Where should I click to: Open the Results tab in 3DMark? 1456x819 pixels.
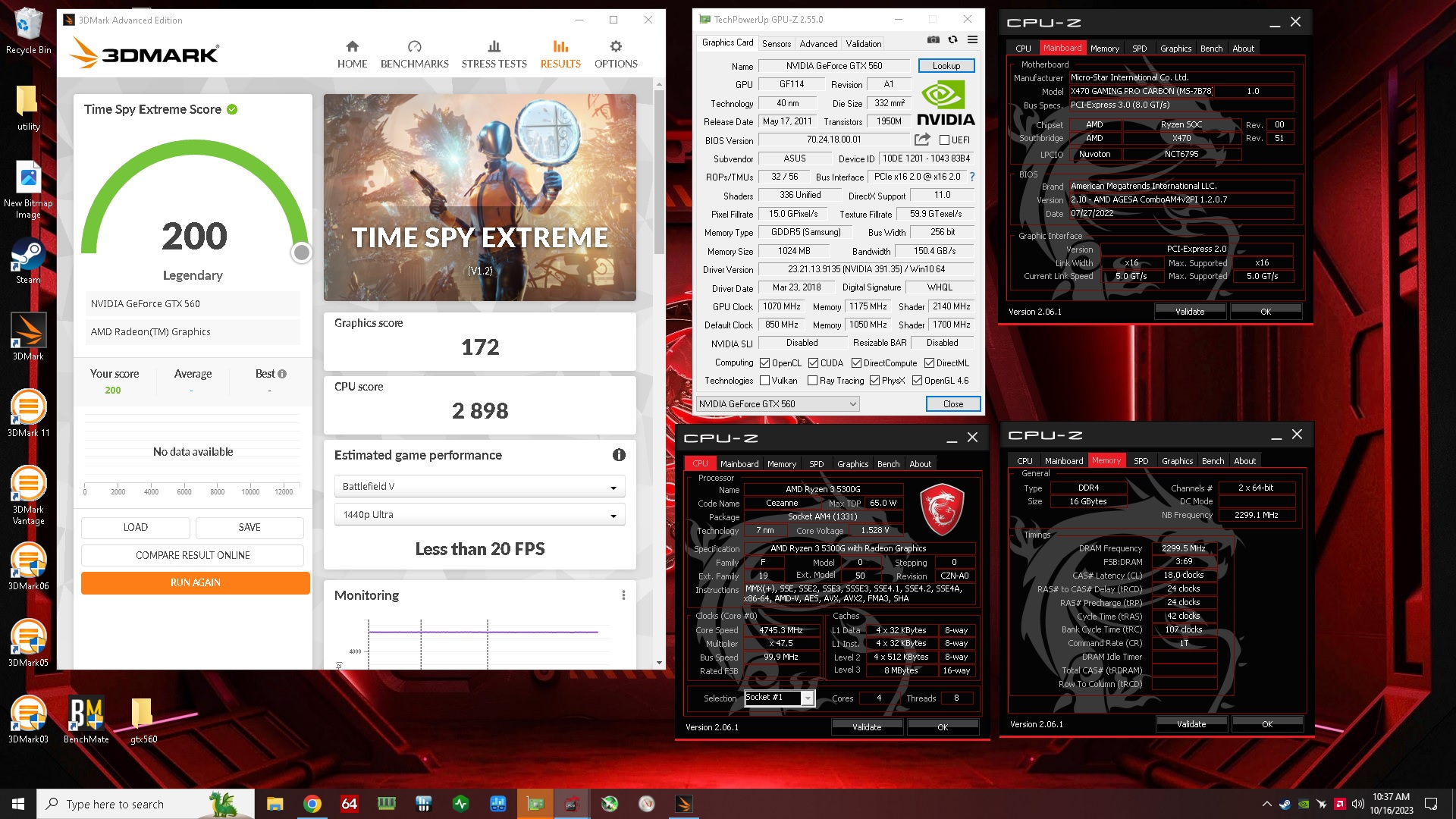click(x=560, y=55)
